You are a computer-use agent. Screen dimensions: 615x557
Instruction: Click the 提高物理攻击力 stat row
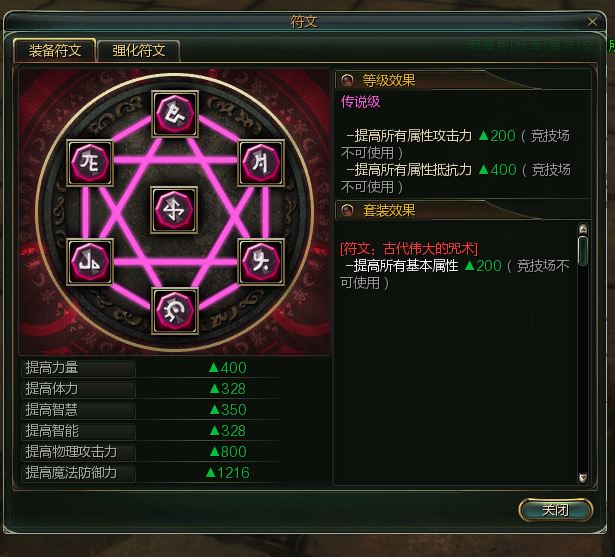tap(151, 451)
